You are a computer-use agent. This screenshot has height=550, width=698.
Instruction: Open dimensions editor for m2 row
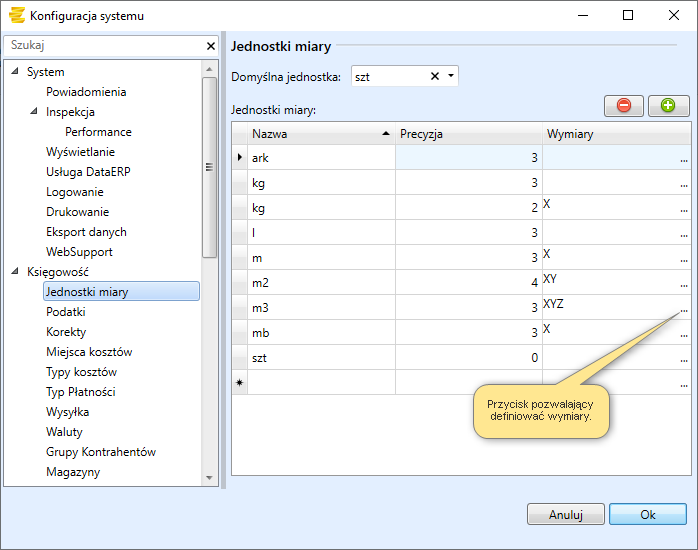[x=684, y=284]
